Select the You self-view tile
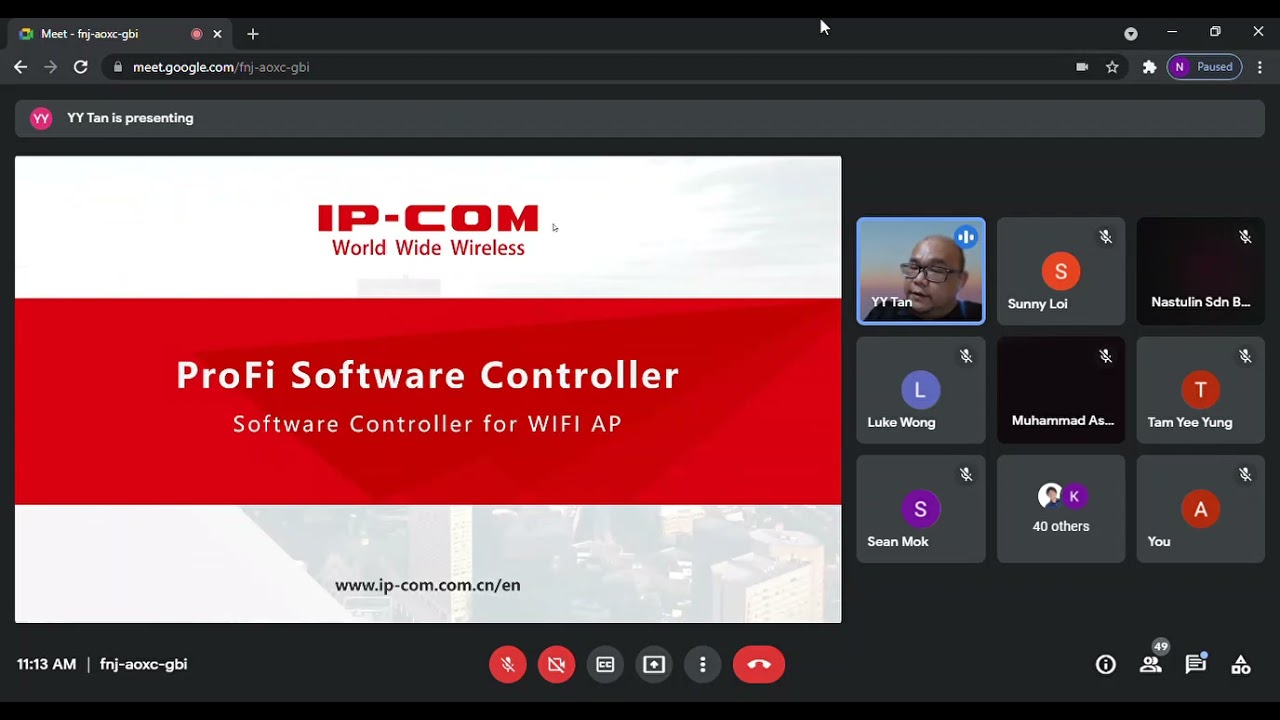The width and height of the screenshot is (1280, 720). (x=1201, y=509)
